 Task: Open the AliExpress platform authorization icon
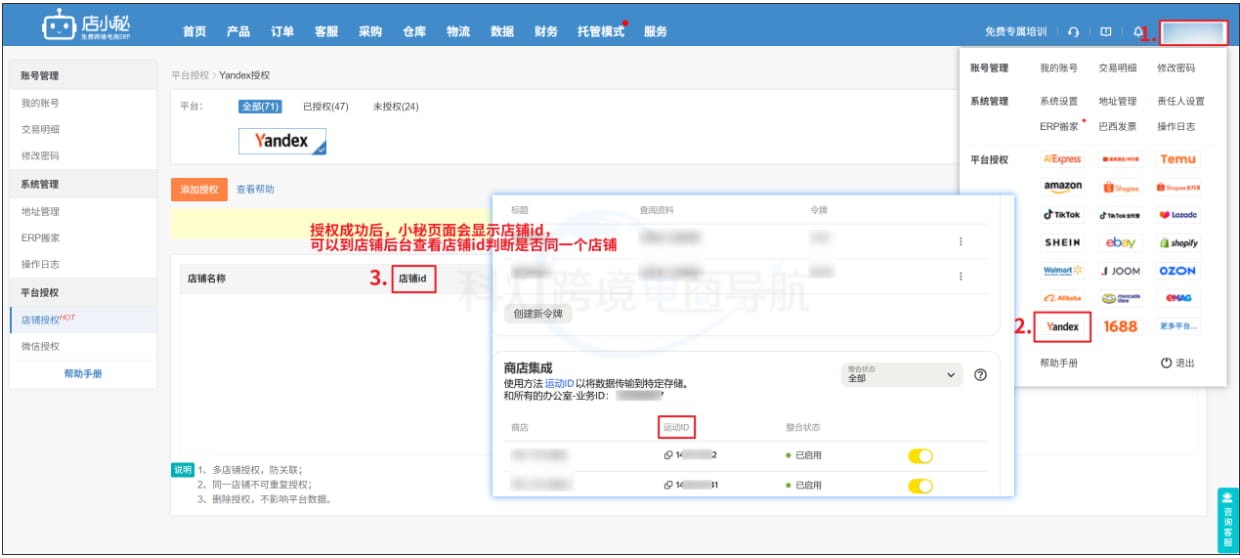tap(1062, 159)
